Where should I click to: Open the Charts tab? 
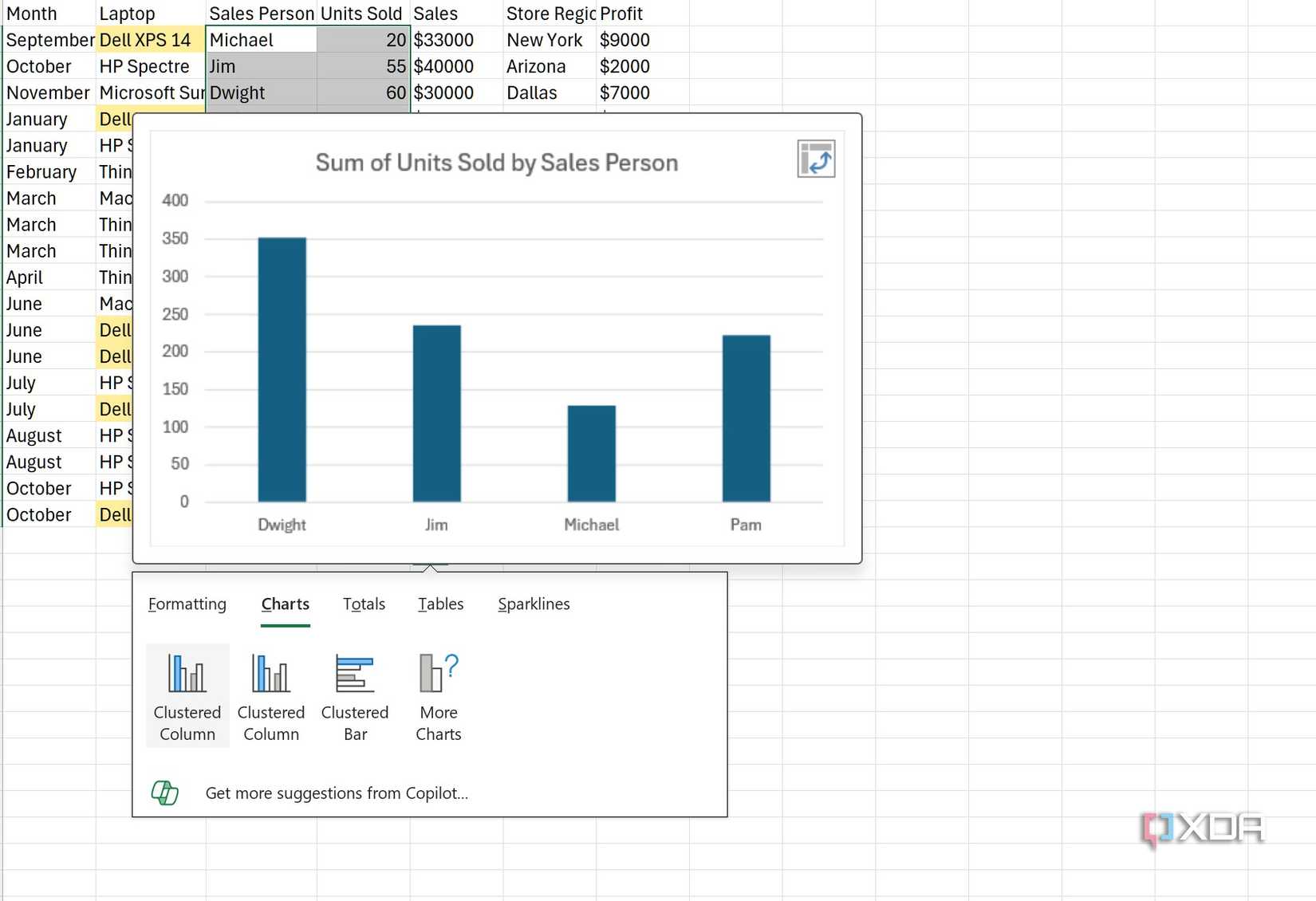285,604
